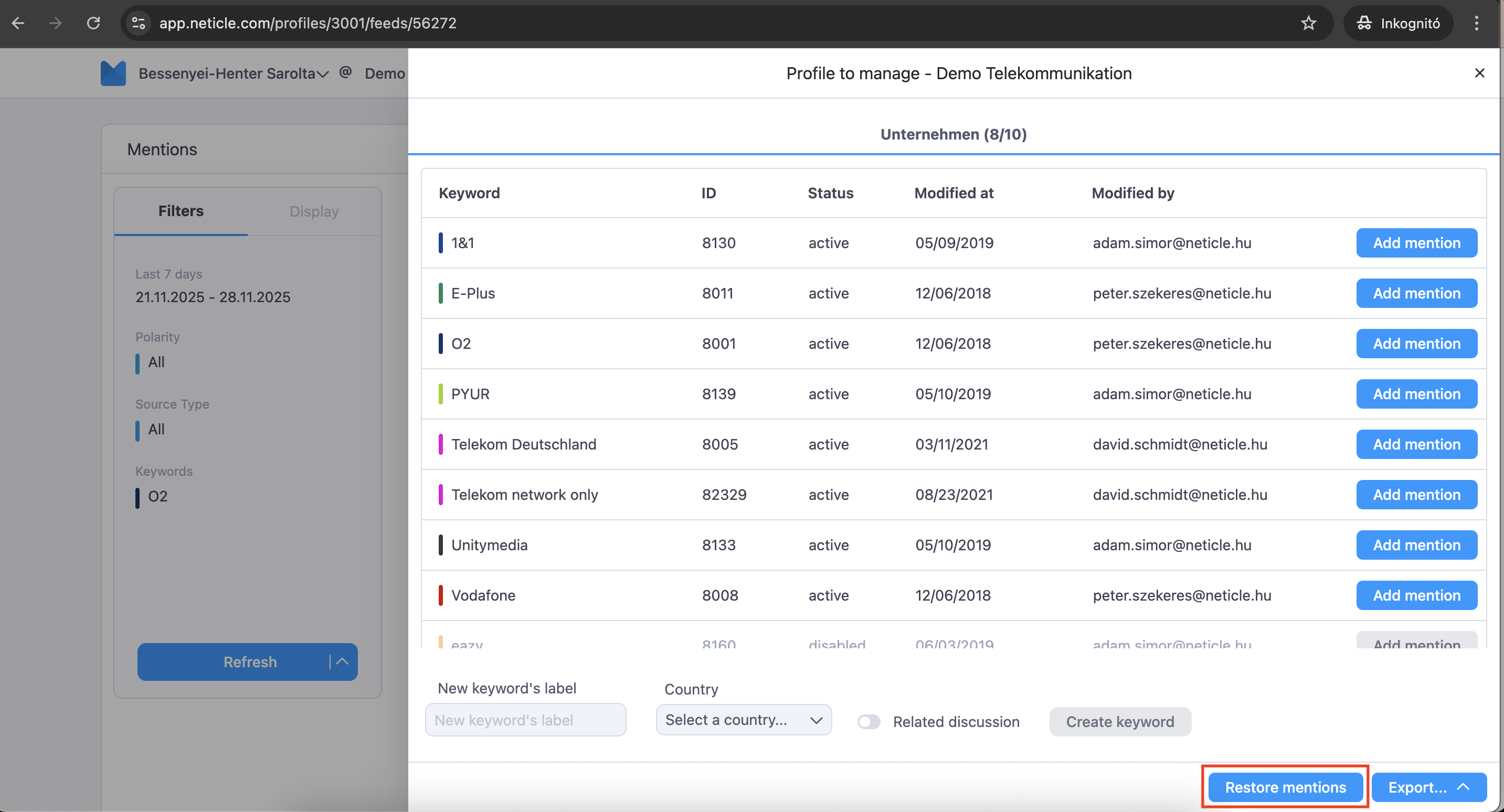
Task: Toggle the Related discussion switch
Action: click(869, 722)
